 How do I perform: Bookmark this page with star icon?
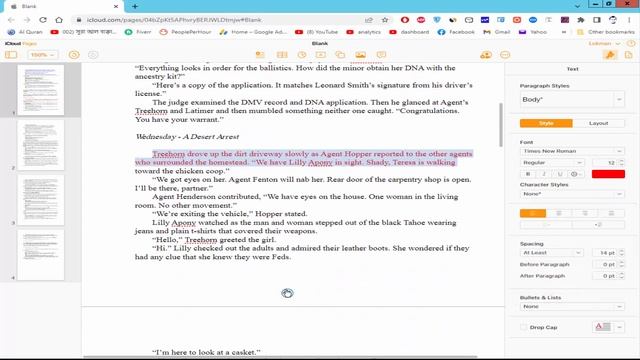coord(384,20)
